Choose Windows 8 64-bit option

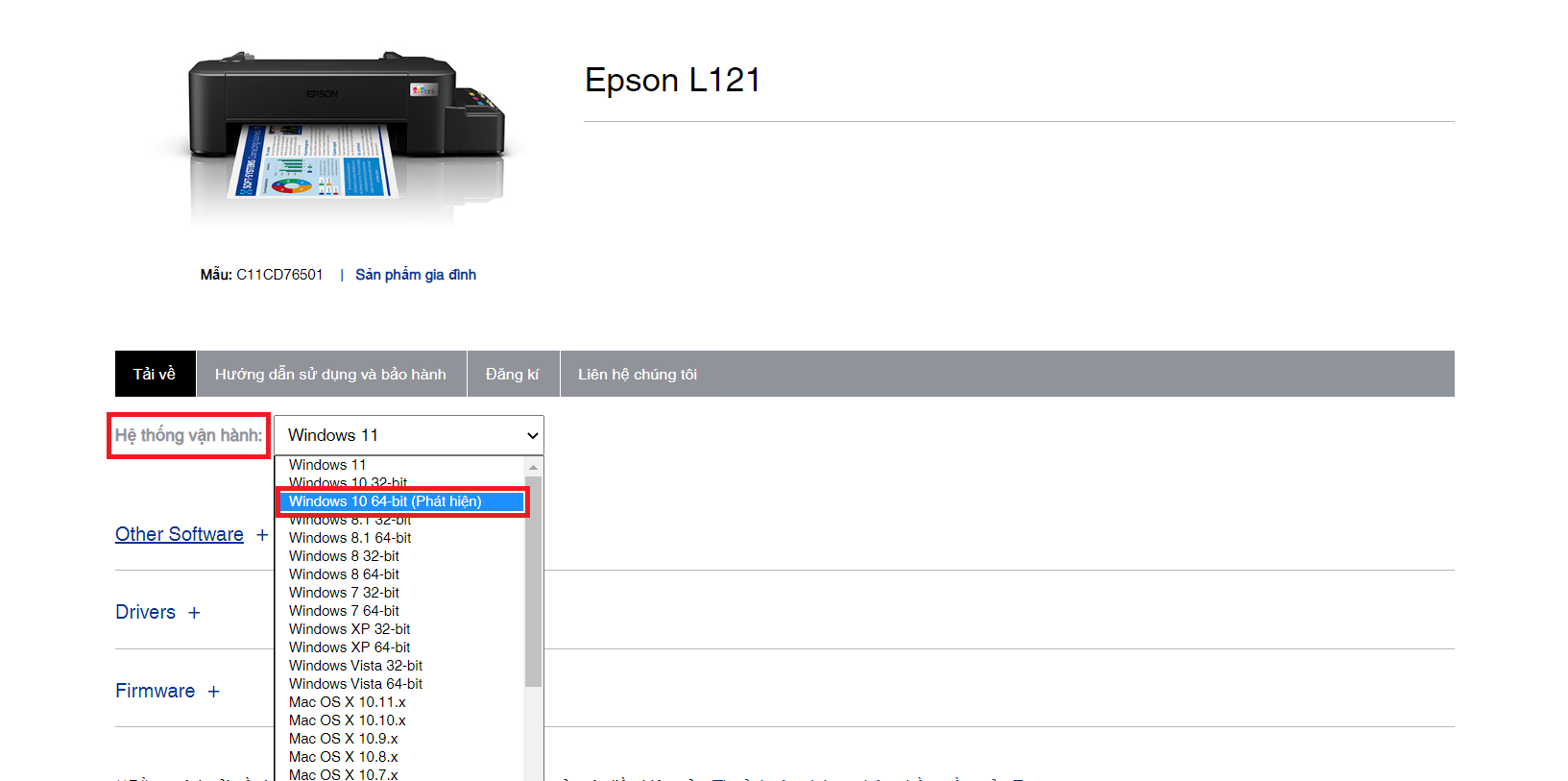(399, 574)
